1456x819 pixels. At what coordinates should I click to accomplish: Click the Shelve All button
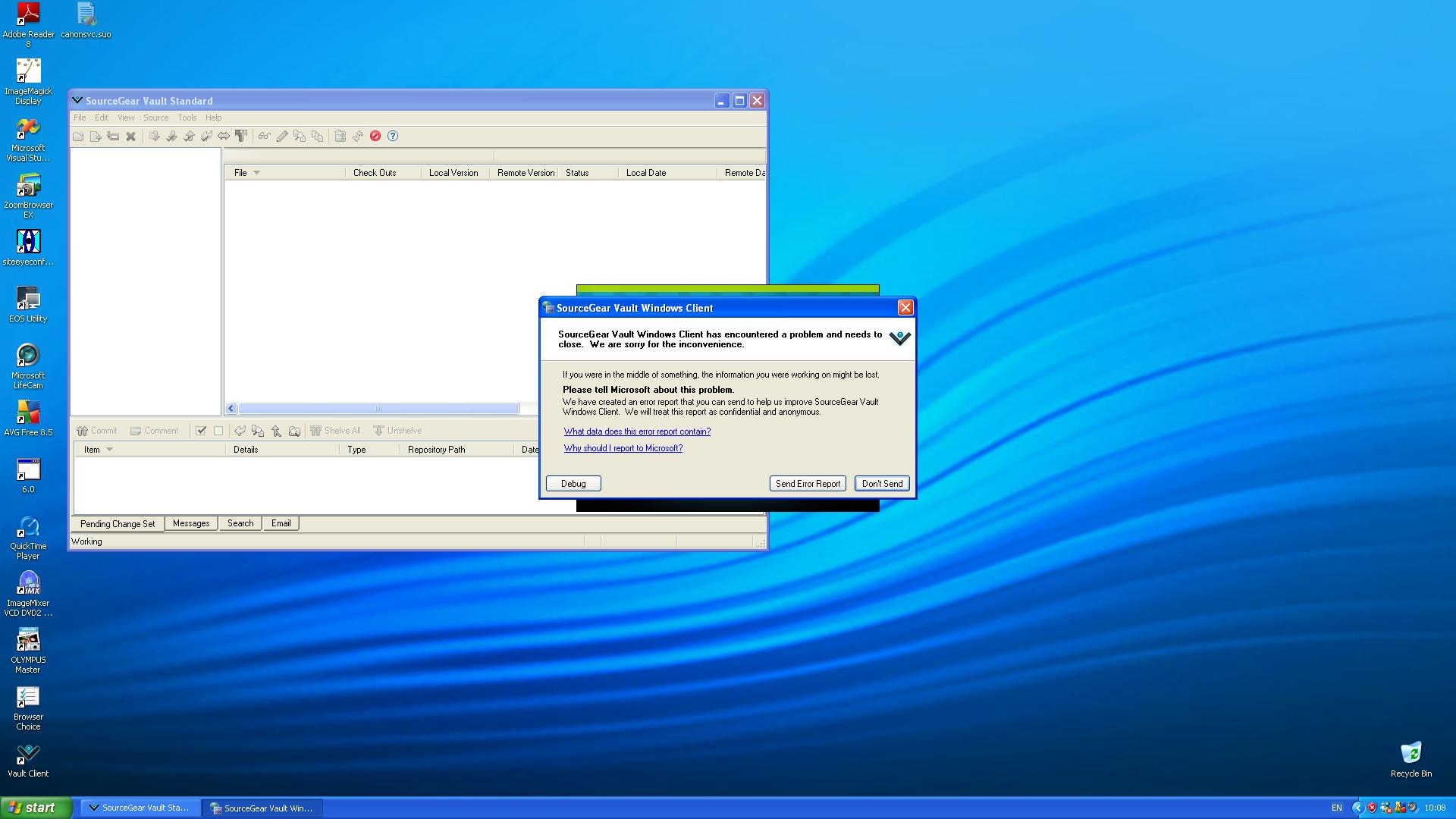pos(335,431)
